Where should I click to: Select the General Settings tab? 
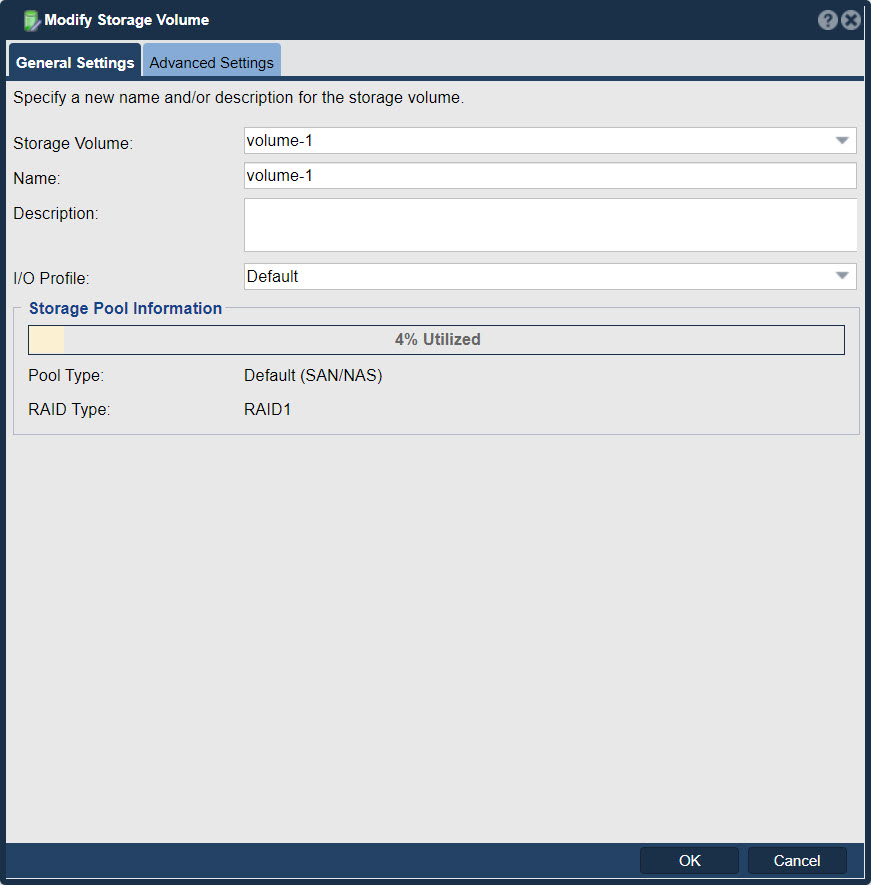[x=75, y=60]
